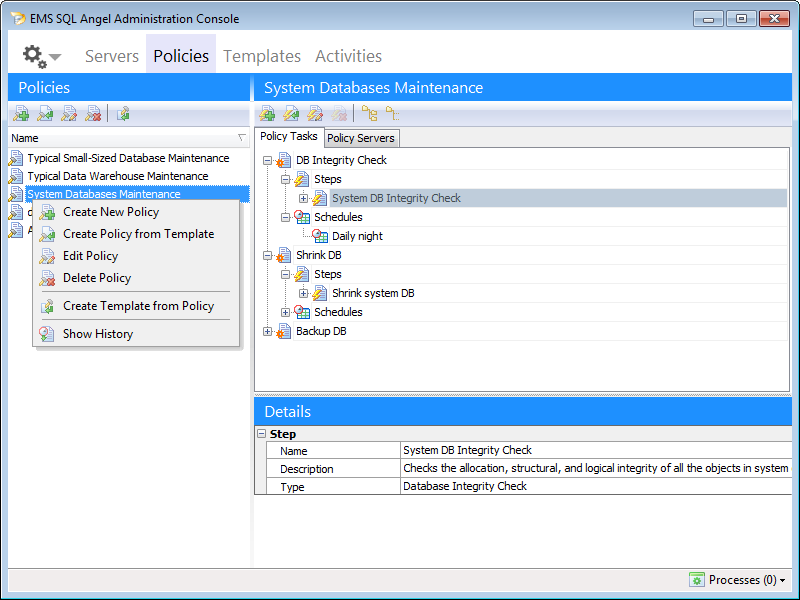Switch to the Servers tab
Image resolution: width=800 pixels, height=600 pixels.
(x=112, y=56)
